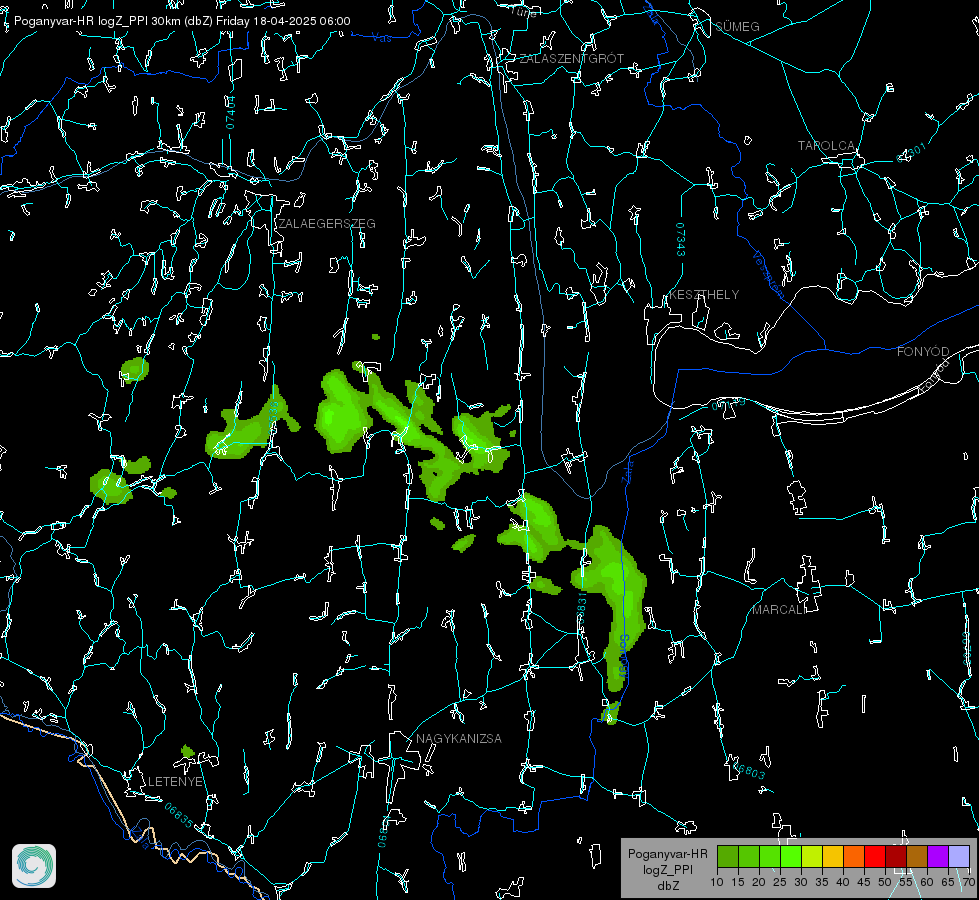The width and height of the screenshot is (979, 900).
Task: Click the dark green 10-15 dBZ legend swatch
Action: (728, 856)
